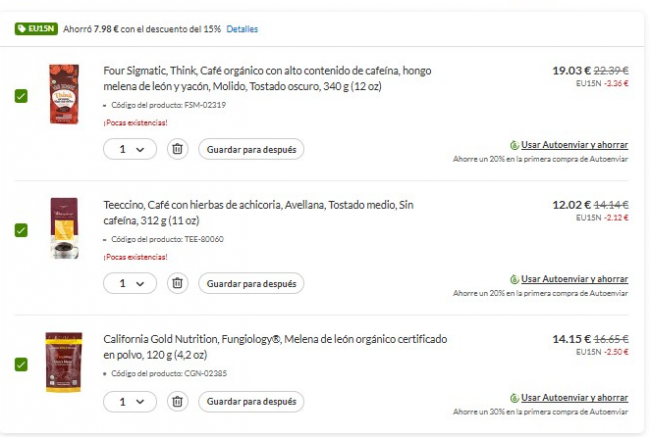
Task: Expand the Teeccino quantity selector
Action: coord(129,283)
